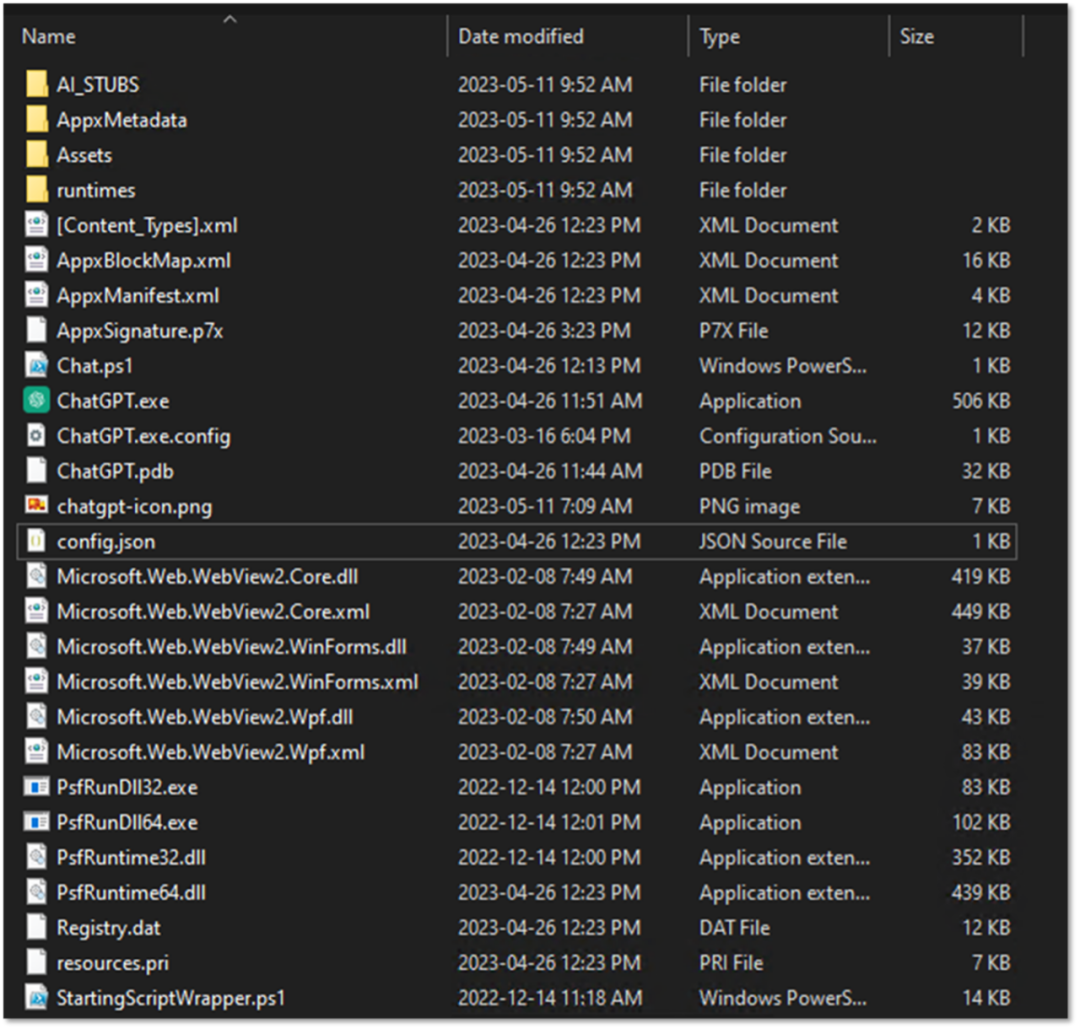
Task: Click the StartingScriptWrapper.ps1 script icon
Action: (x=37, y=997)
